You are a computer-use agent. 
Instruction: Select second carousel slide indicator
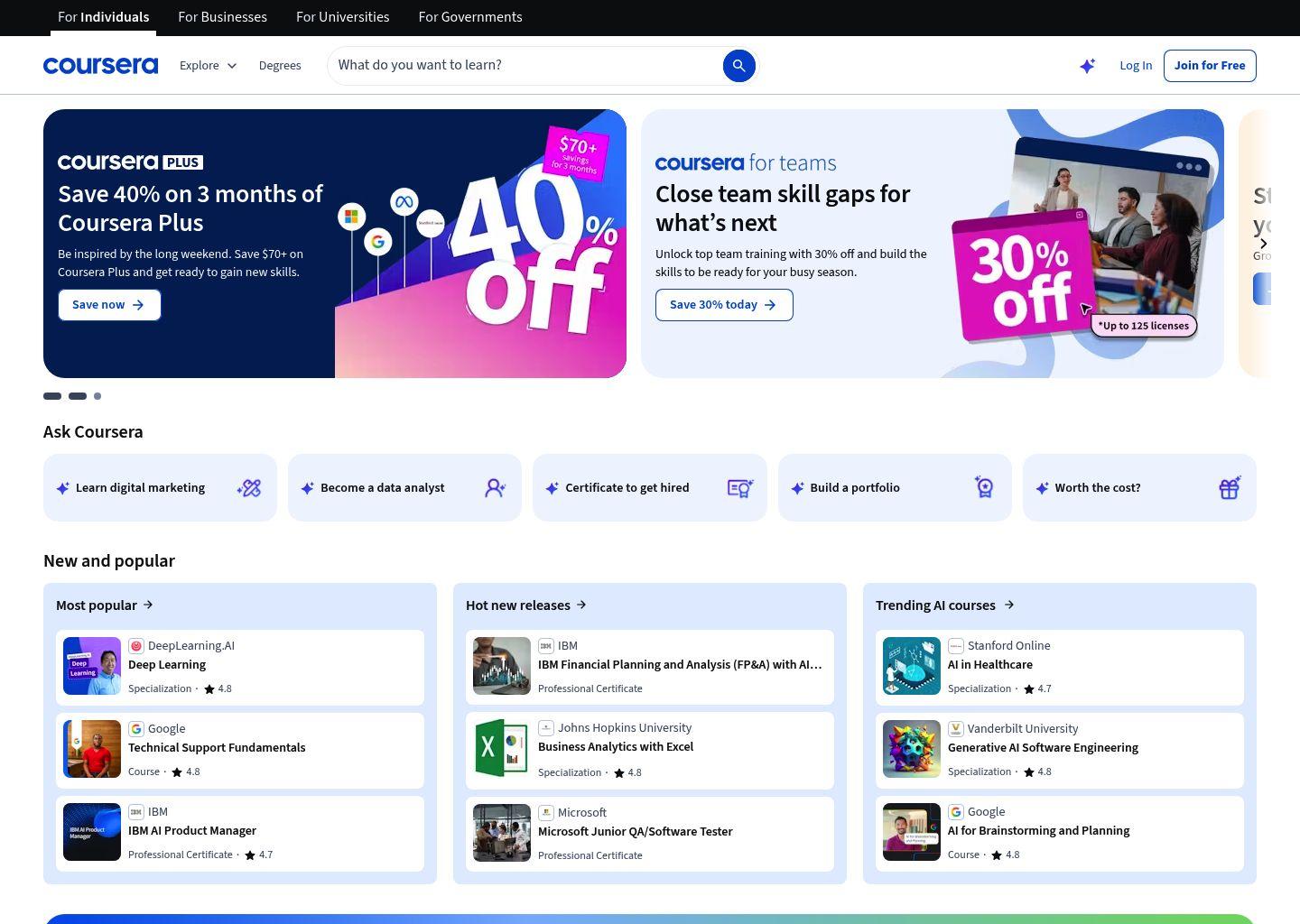click(78, 396)
